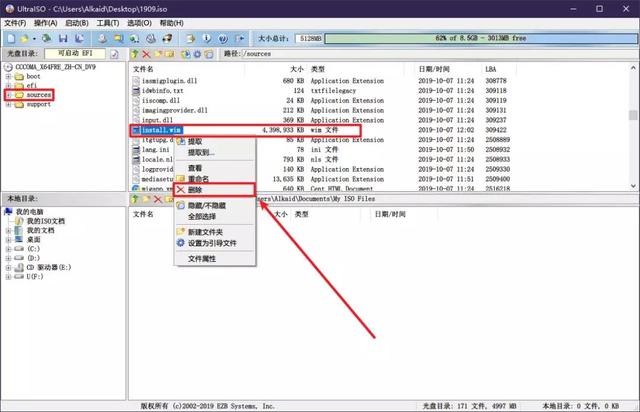Choose 文件属性 in the context menu

(215, 258)
